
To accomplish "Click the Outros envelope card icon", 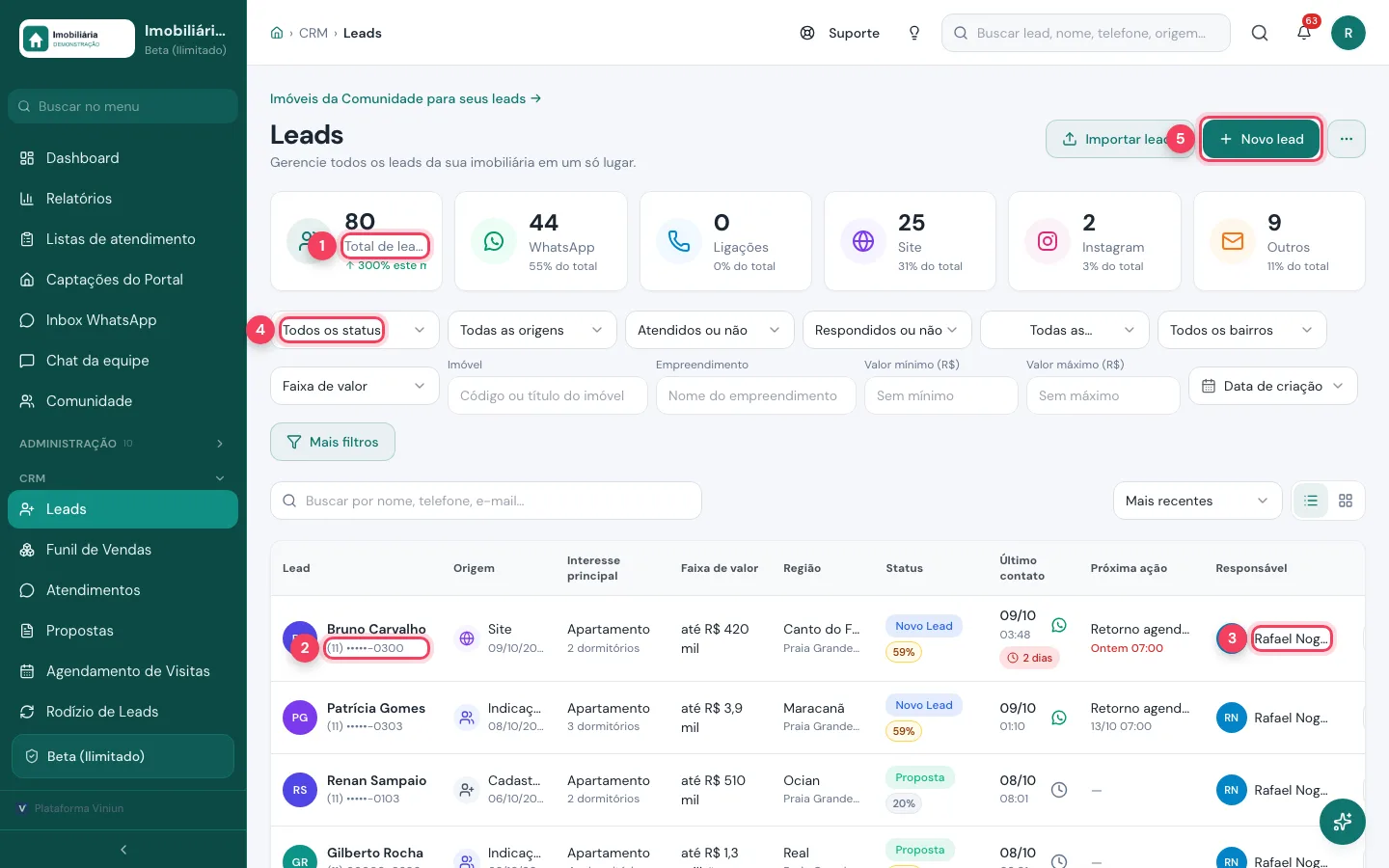I will [x=1233, y=241].
